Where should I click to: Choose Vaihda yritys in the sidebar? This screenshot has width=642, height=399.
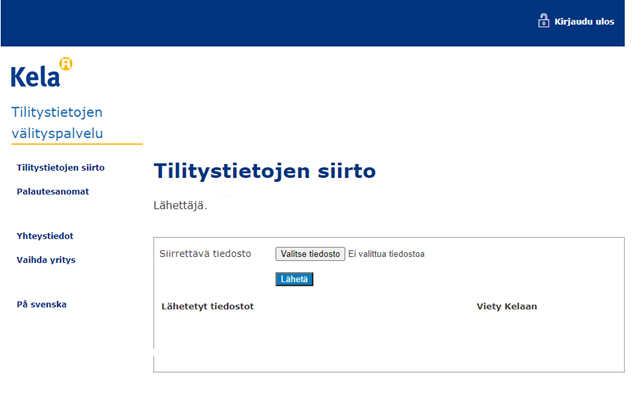pyautogui.click(x=46, y=260)
